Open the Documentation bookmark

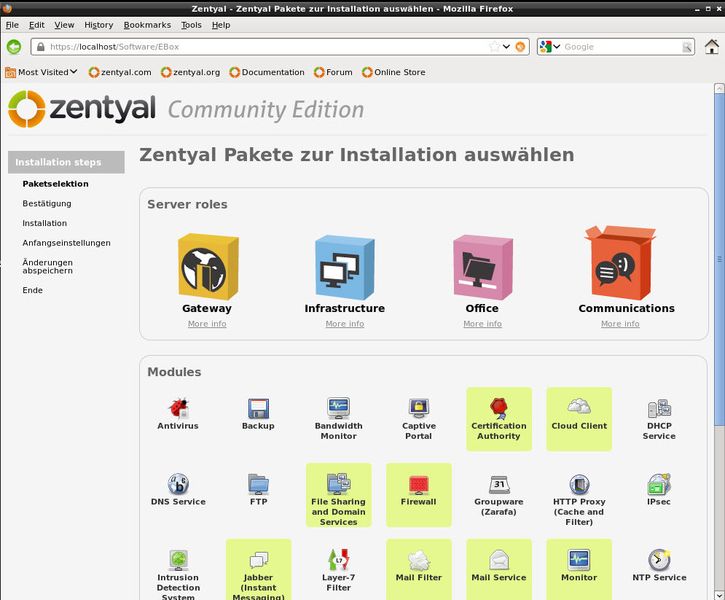pos(267,72)
